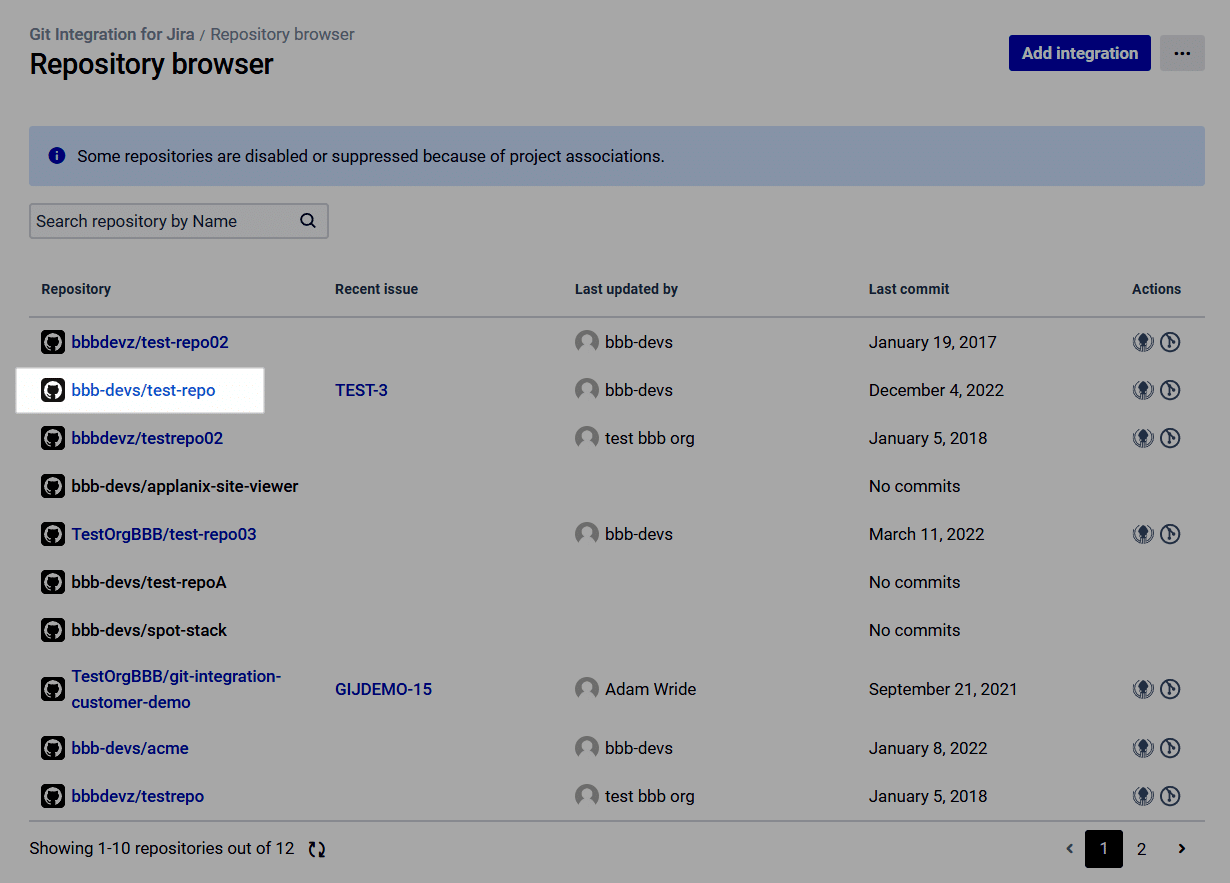1230x883 pixels.
Task: Click branch icon in bbb-devs/test-repo row
Action: pyautogui.click(x=1170, y=390)
